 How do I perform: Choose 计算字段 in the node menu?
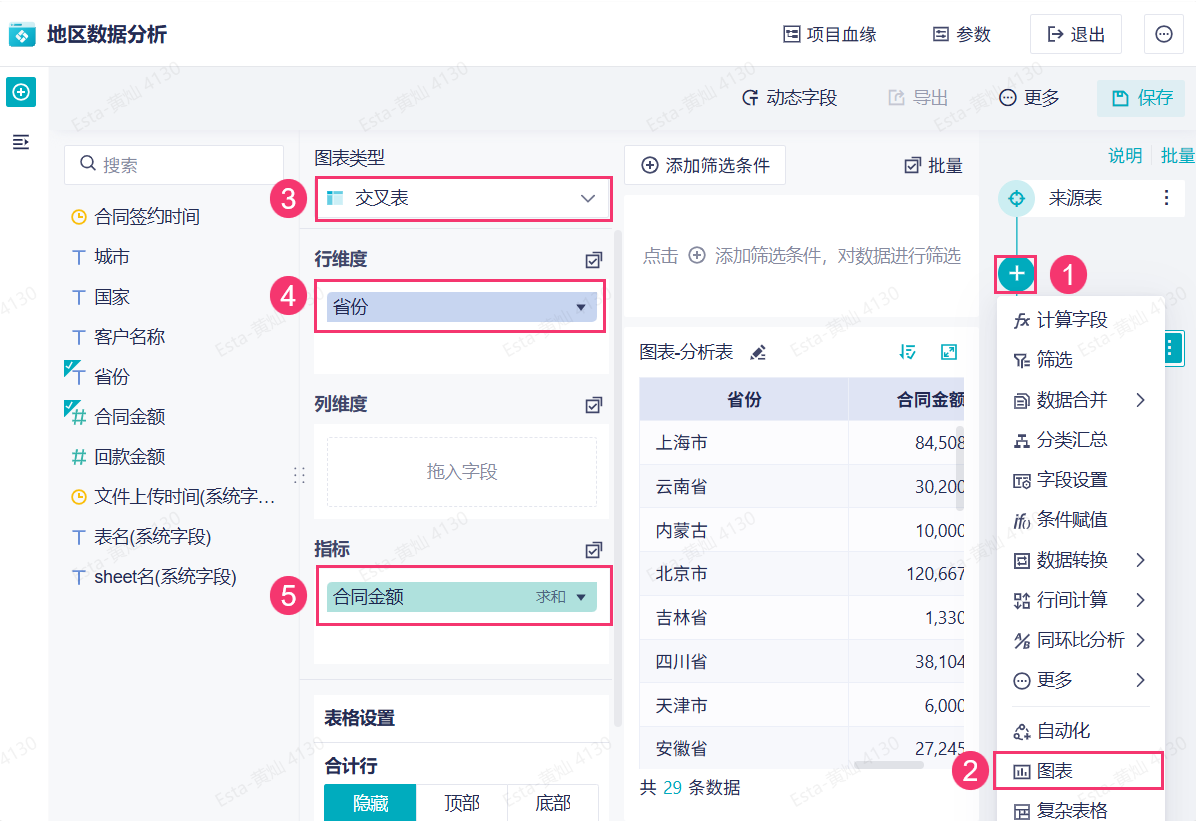(x=1071, y=320)
